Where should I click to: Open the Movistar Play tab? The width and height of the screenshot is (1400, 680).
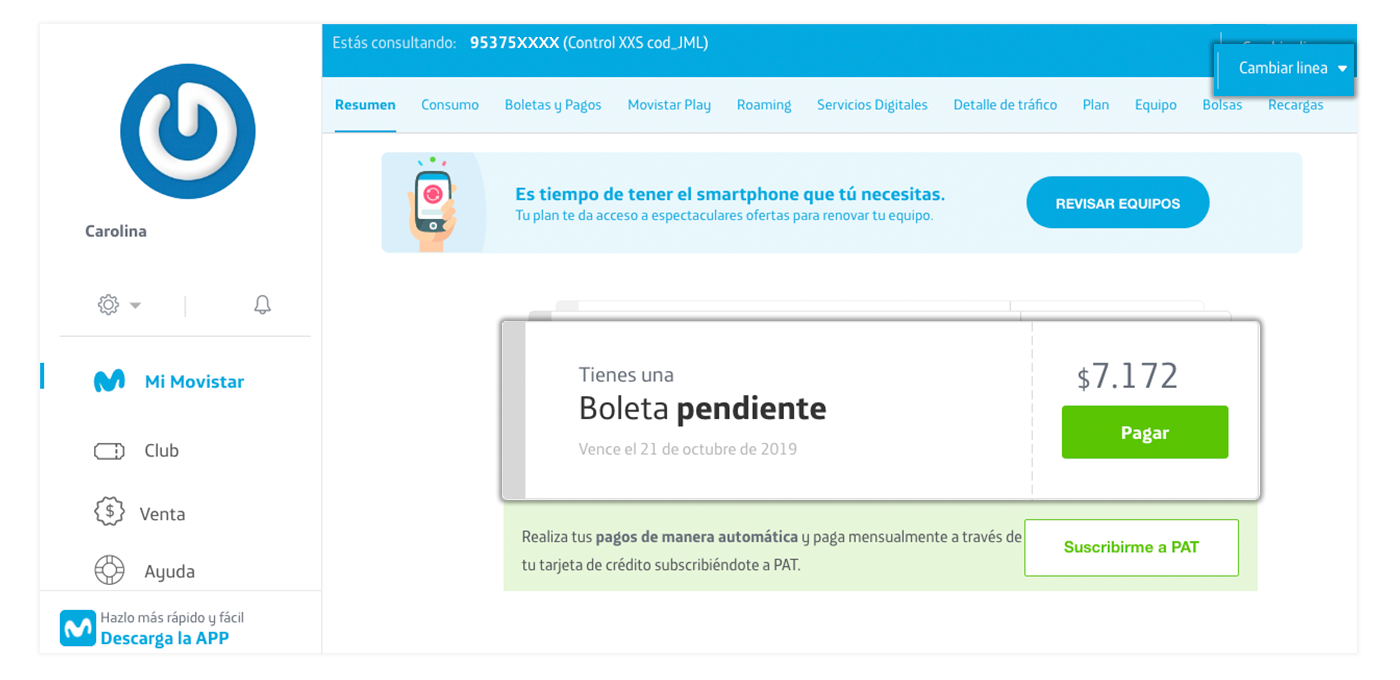669,105
